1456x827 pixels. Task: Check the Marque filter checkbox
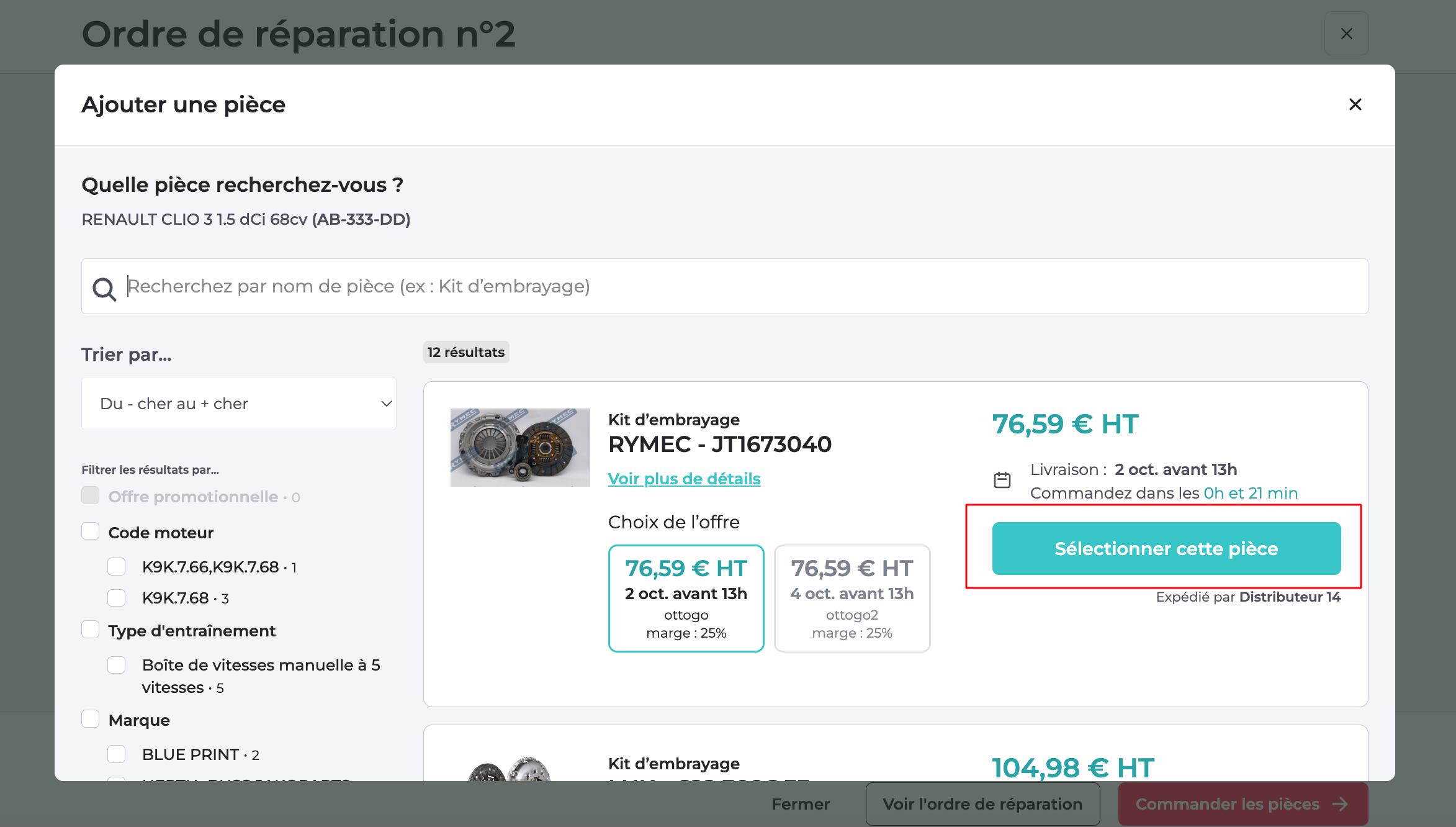pyautogui.click(x=91, y=718)
